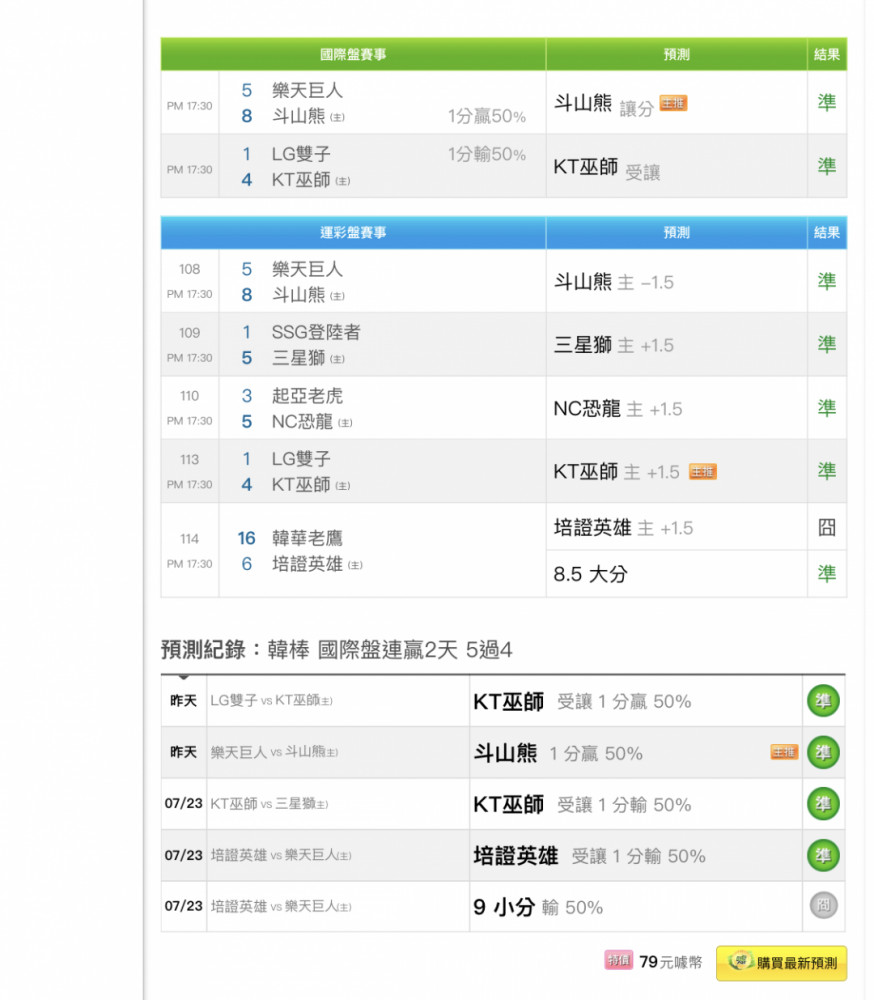Viewport: 874px width, 1000px height.
Task: Click the 79元噓幣 price
Action: 670,962
